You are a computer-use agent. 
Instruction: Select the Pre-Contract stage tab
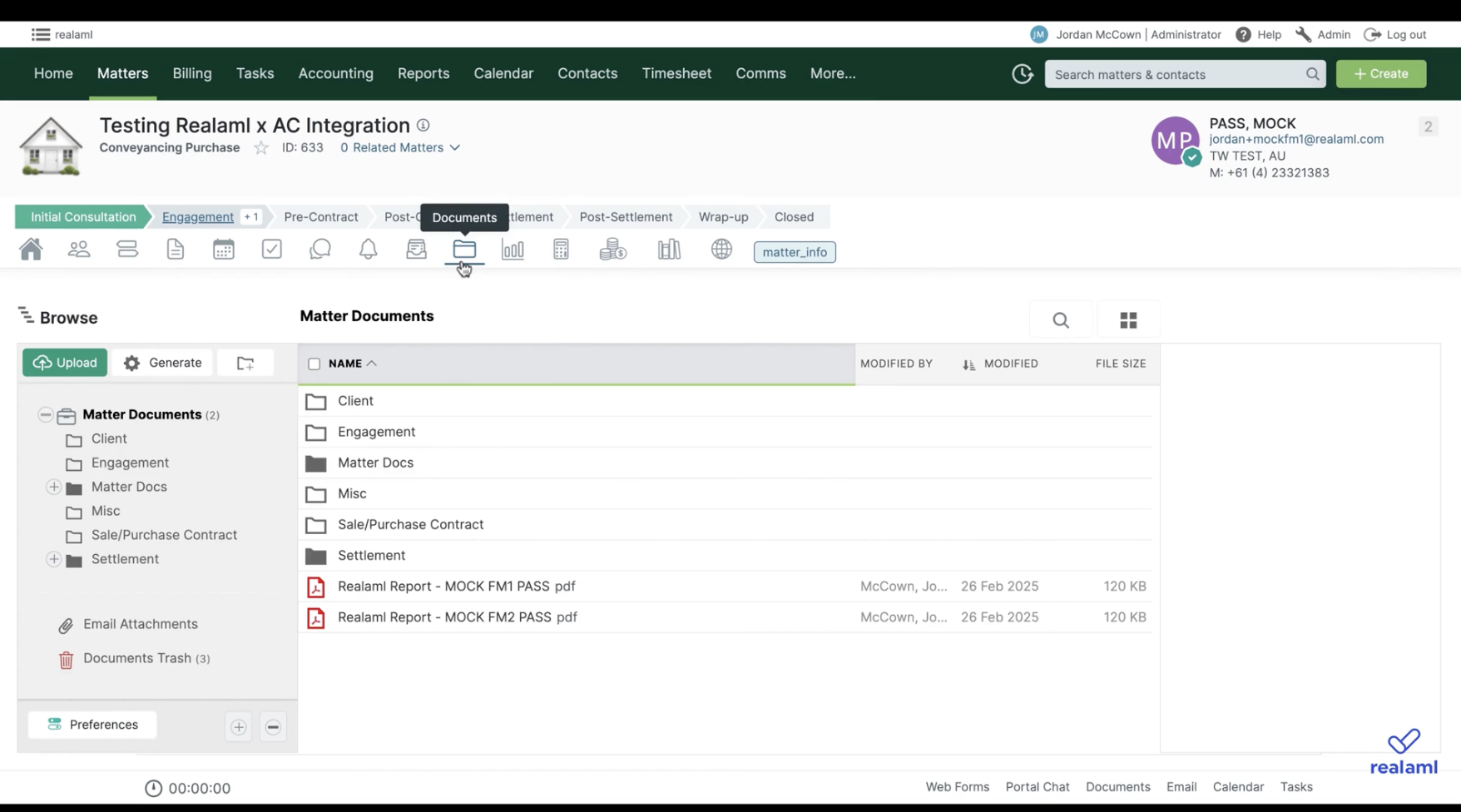321,217
